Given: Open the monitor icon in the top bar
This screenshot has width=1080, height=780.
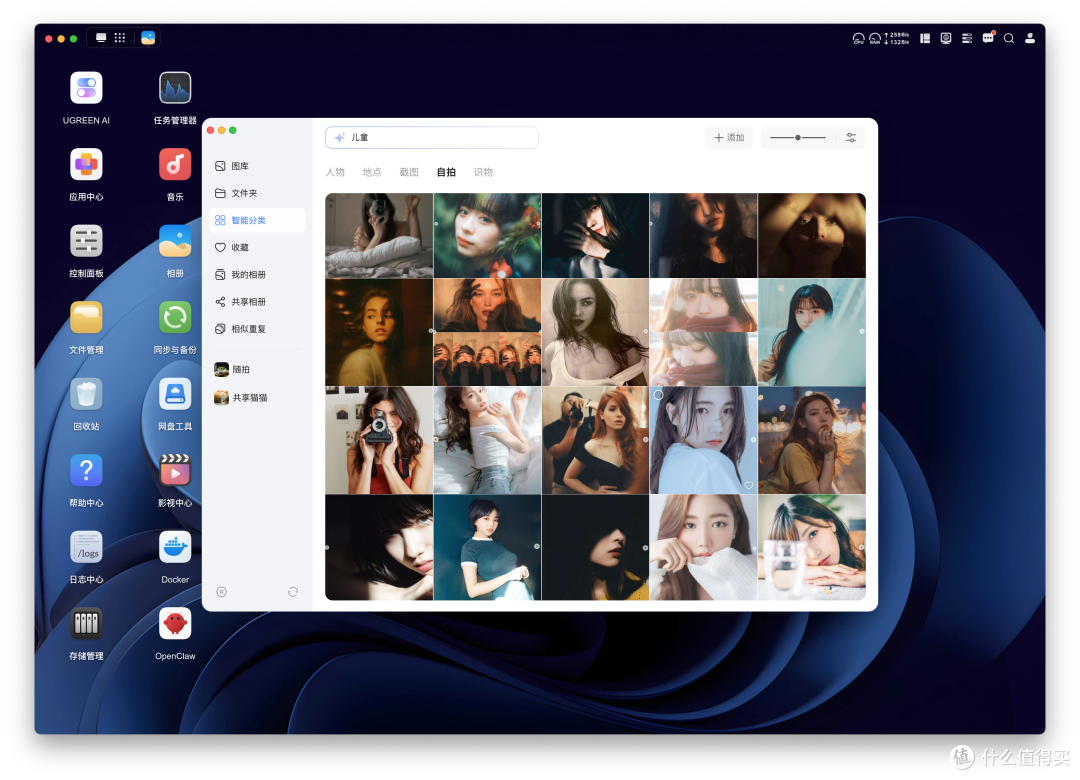Looking at the screenshot, I should [x=946, y=39].
